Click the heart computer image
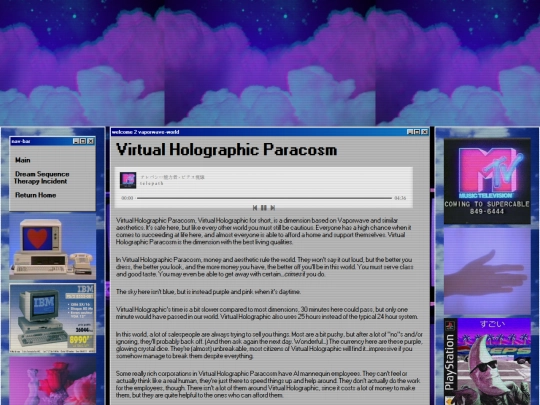 point(52,246)
